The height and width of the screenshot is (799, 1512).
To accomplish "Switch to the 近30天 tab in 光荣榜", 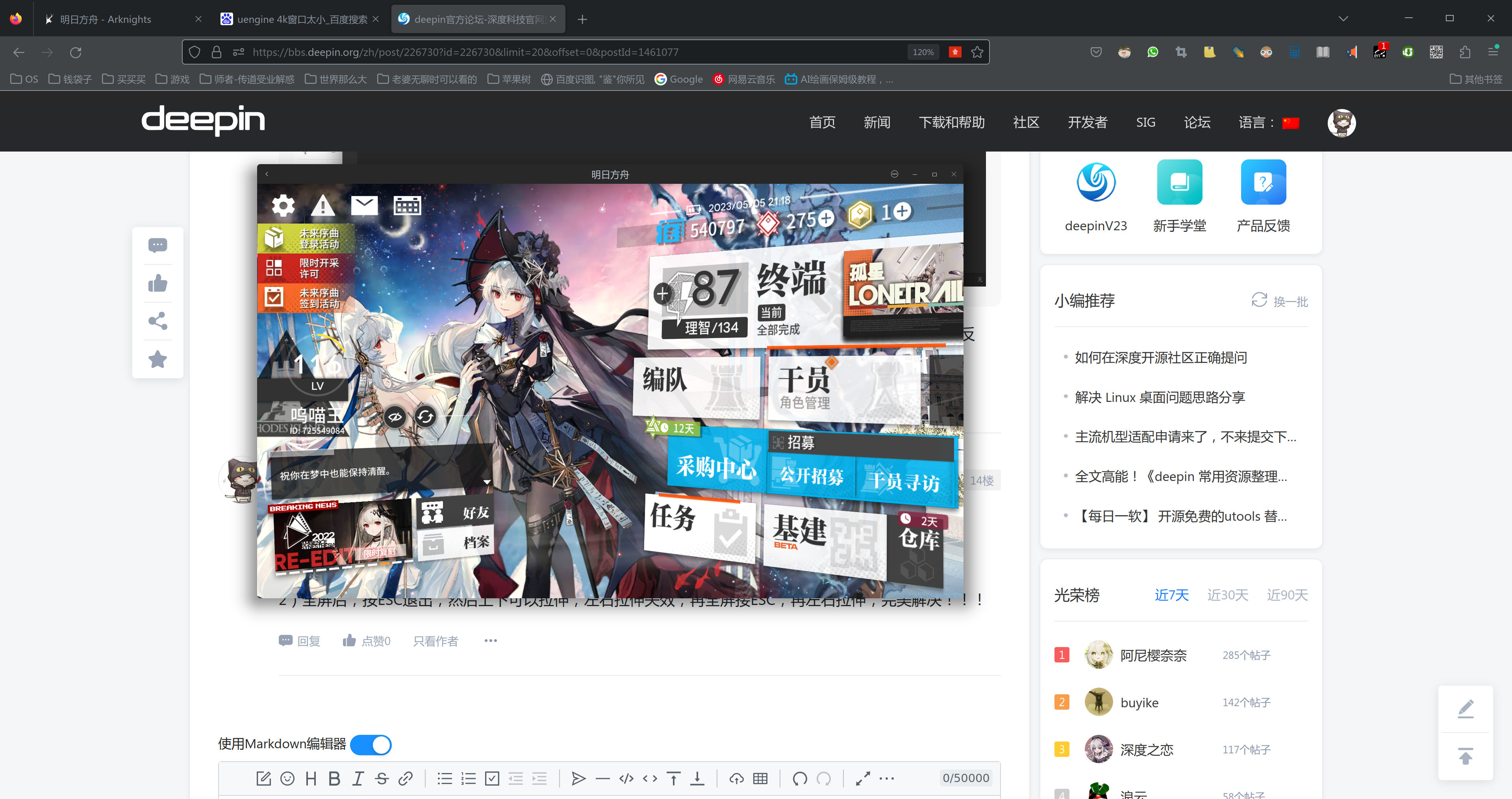I will click(x=1228, y=595).
